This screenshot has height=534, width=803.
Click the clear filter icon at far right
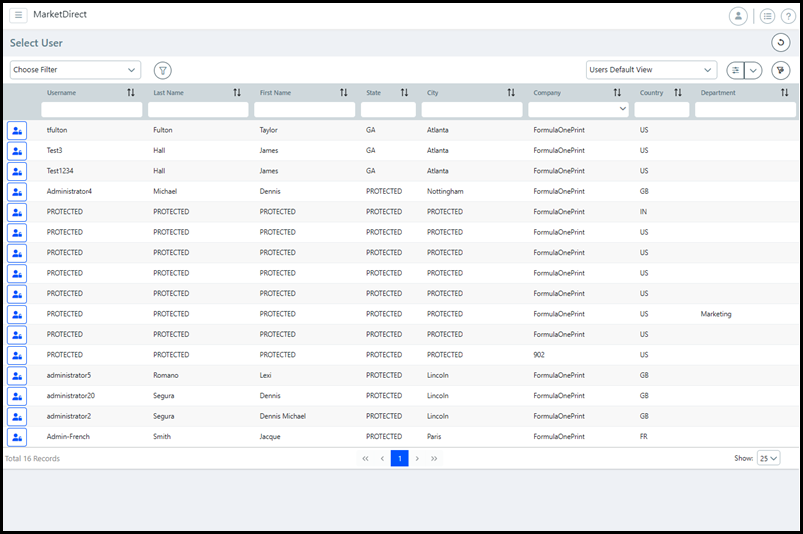point(780,70)
